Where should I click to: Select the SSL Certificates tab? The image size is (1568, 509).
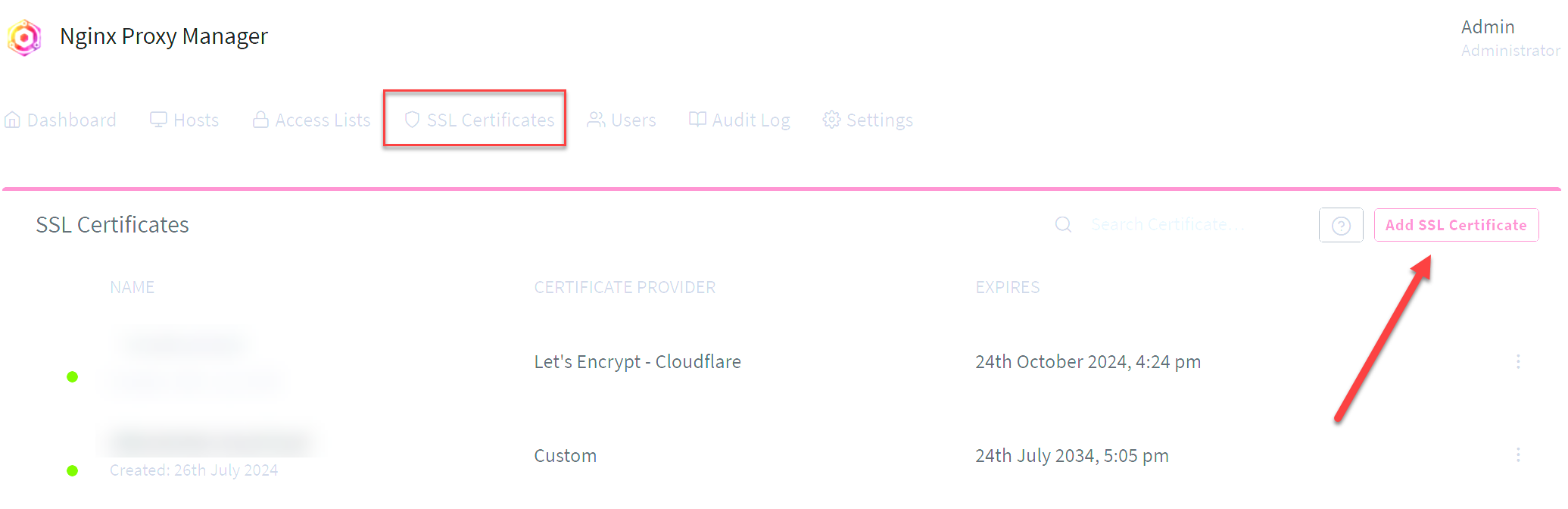coord(480,120)
